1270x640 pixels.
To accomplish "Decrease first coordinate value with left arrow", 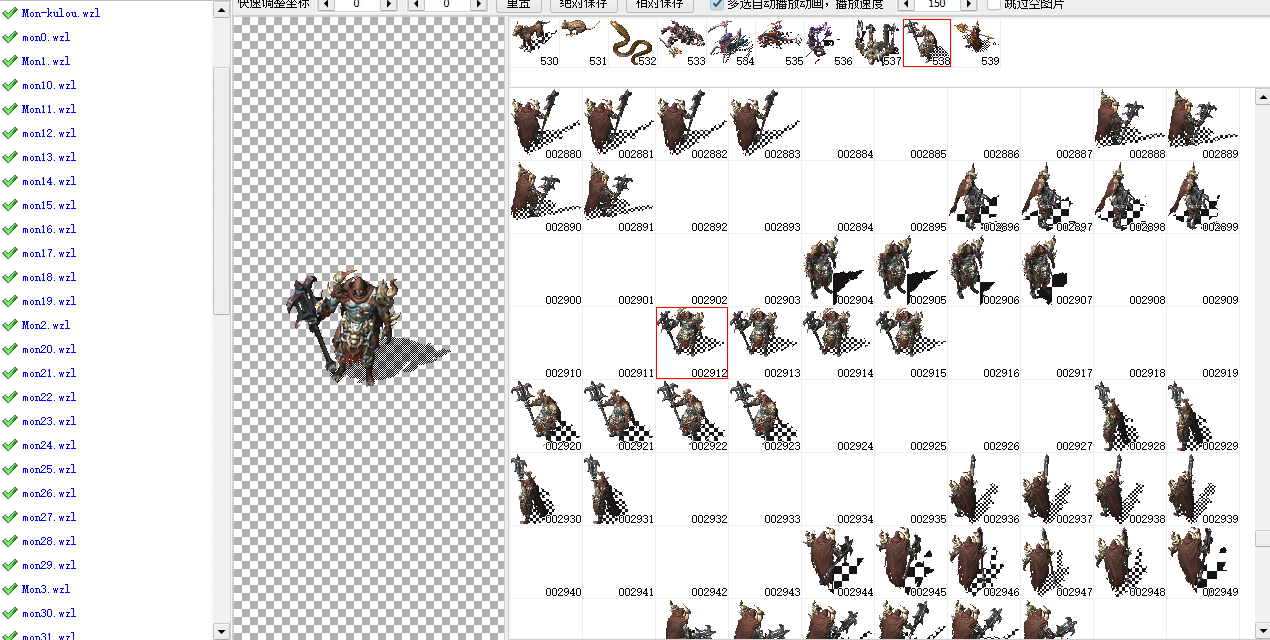I will (325, 4).
